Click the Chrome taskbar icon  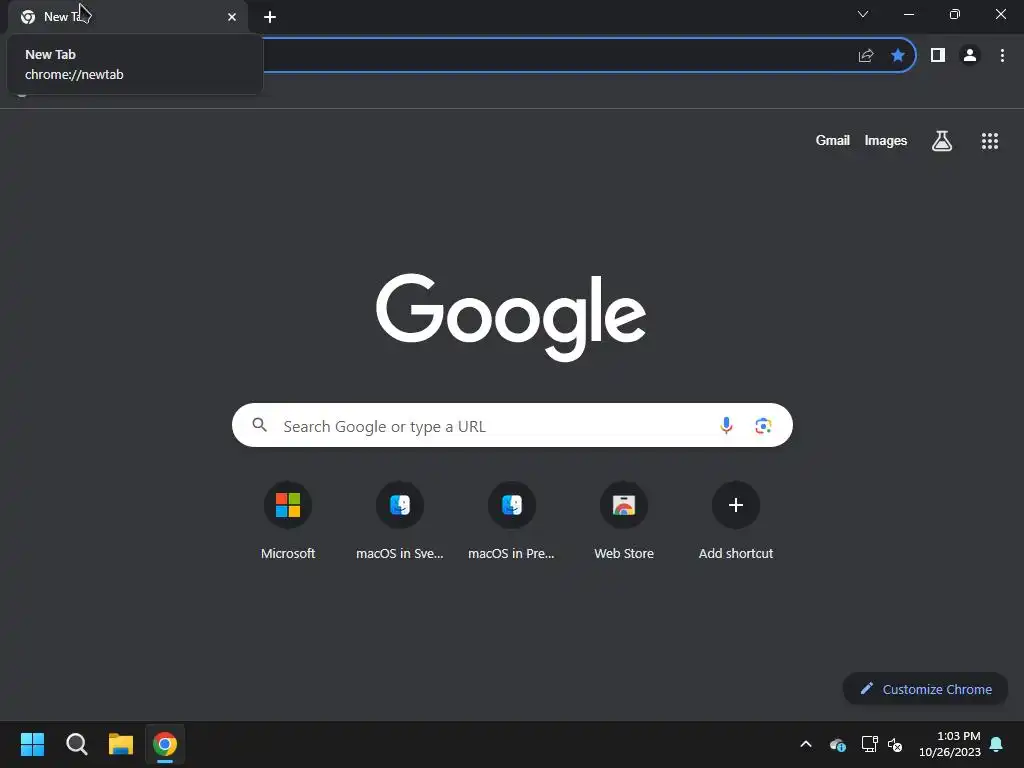pos(165,744)
